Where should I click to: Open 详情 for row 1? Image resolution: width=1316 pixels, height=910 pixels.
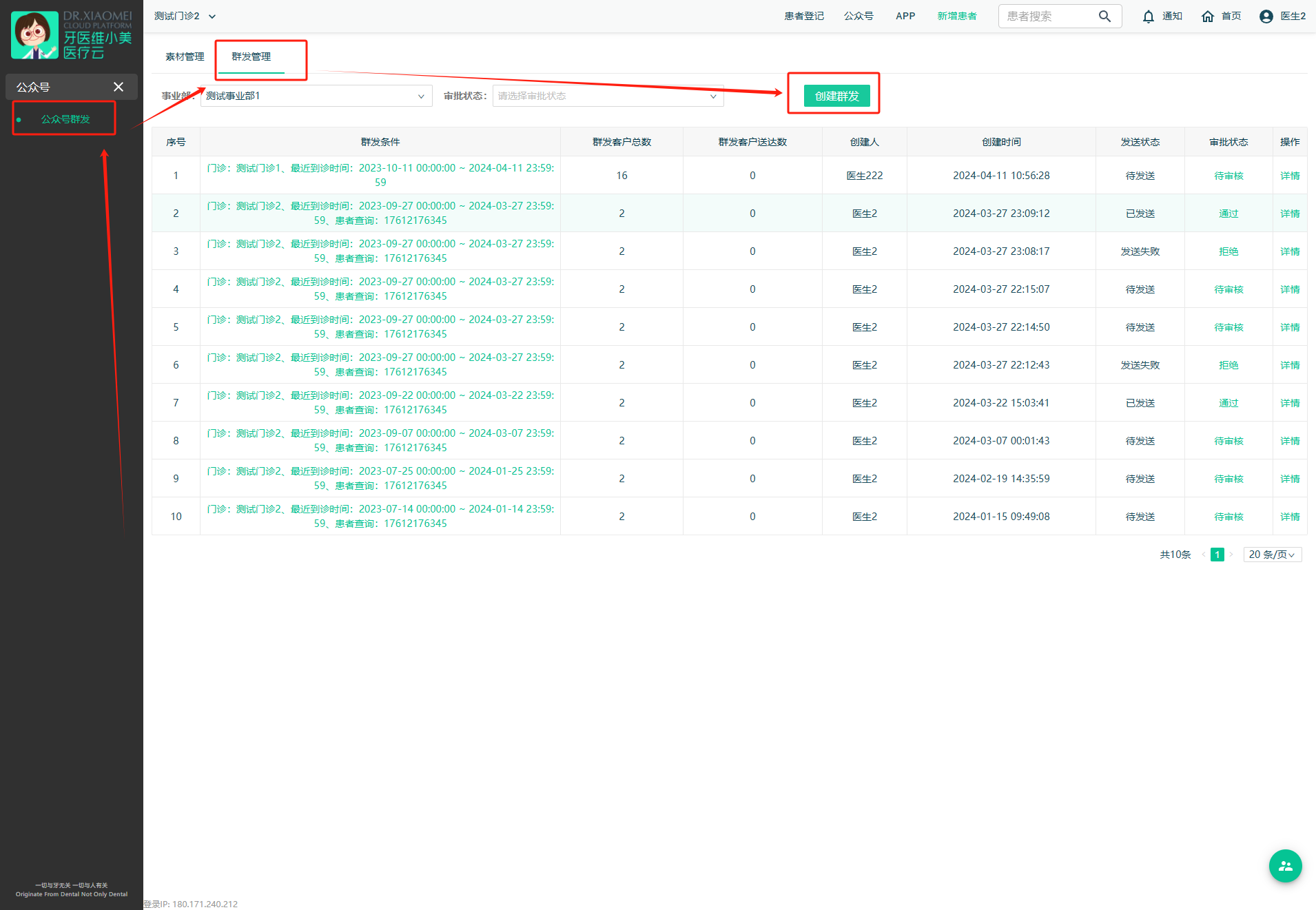[1290, 176]
